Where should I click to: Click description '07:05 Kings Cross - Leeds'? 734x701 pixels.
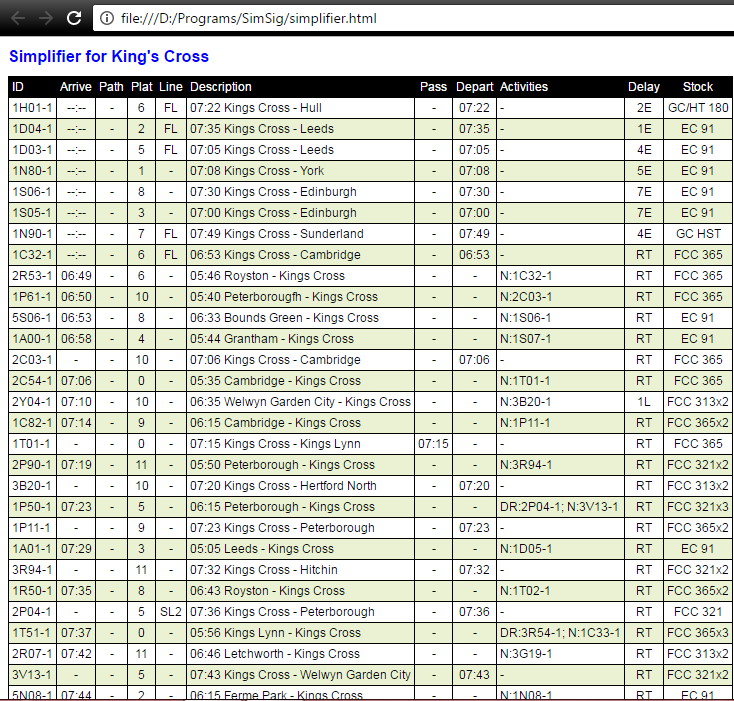(x=262, y=150)
